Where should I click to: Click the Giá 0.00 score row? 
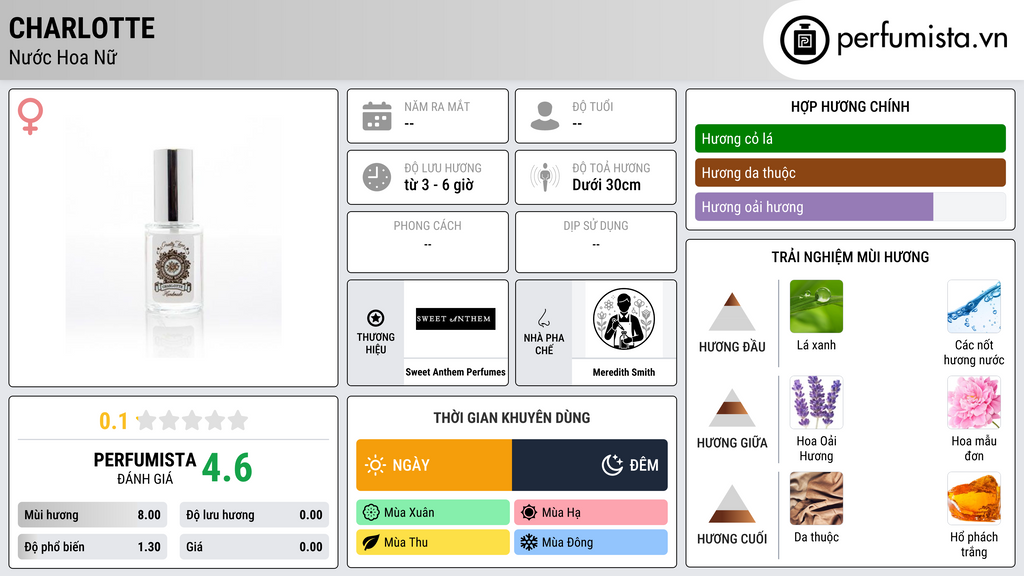(x=254, y=547)
